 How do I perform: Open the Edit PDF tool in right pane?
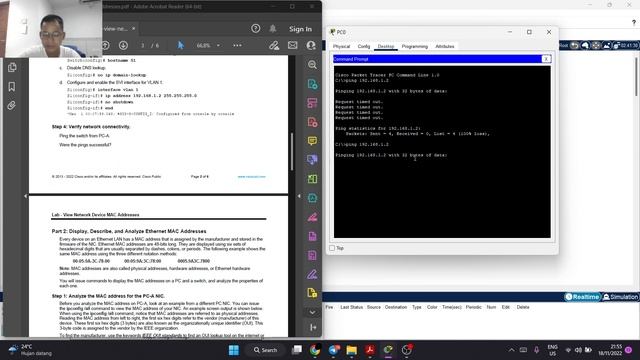click(x=312, y=103)
